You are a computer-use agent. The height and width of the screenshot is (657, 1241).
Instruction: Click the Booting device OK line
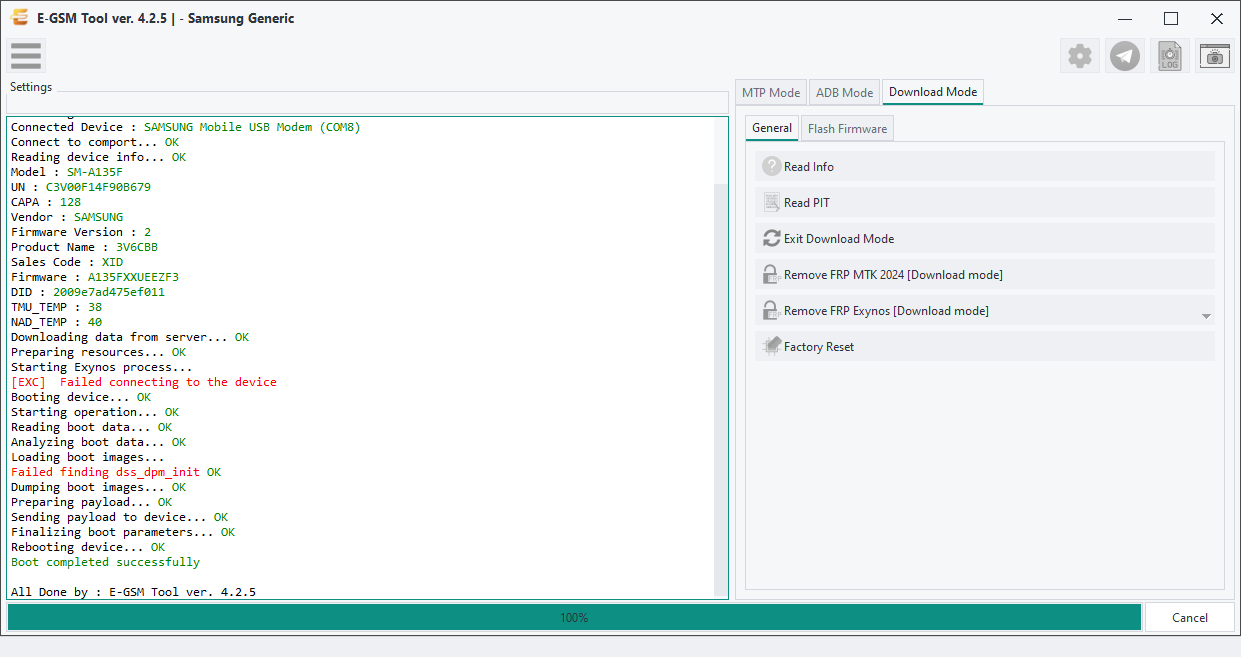[81, 397]
